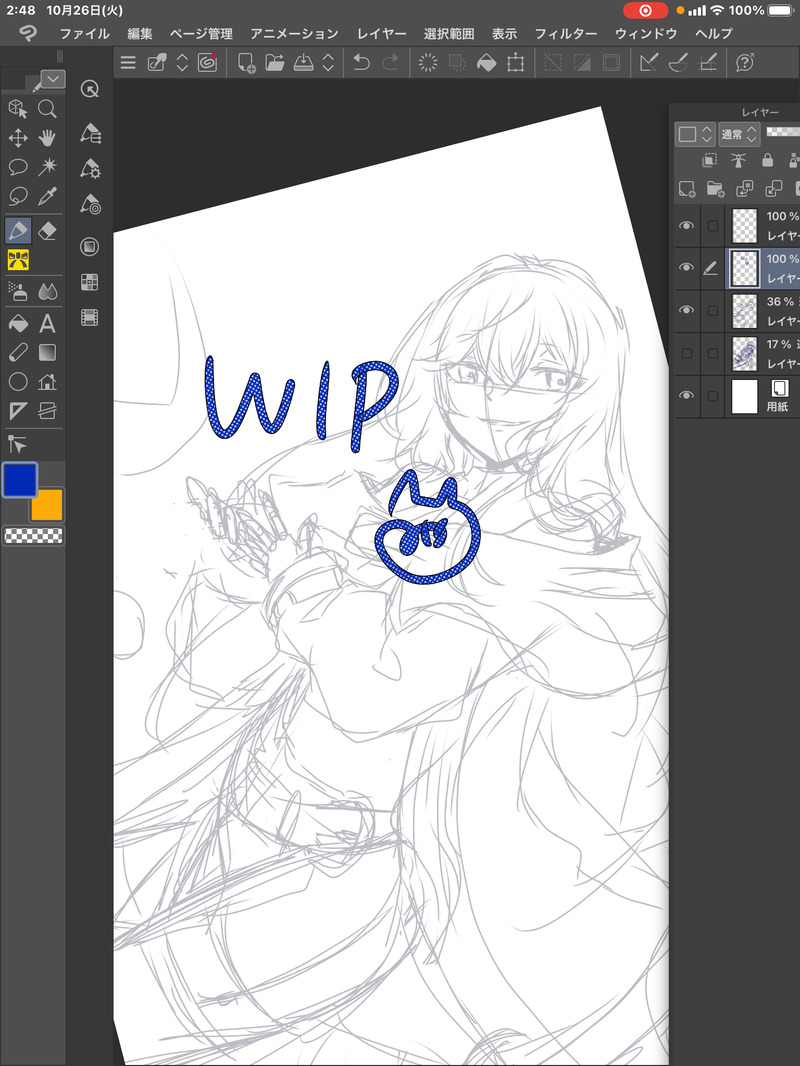Viewport: 800px width, 1066px height.
Task: Open the Animation timeline film icon
Action: (90, 317)
